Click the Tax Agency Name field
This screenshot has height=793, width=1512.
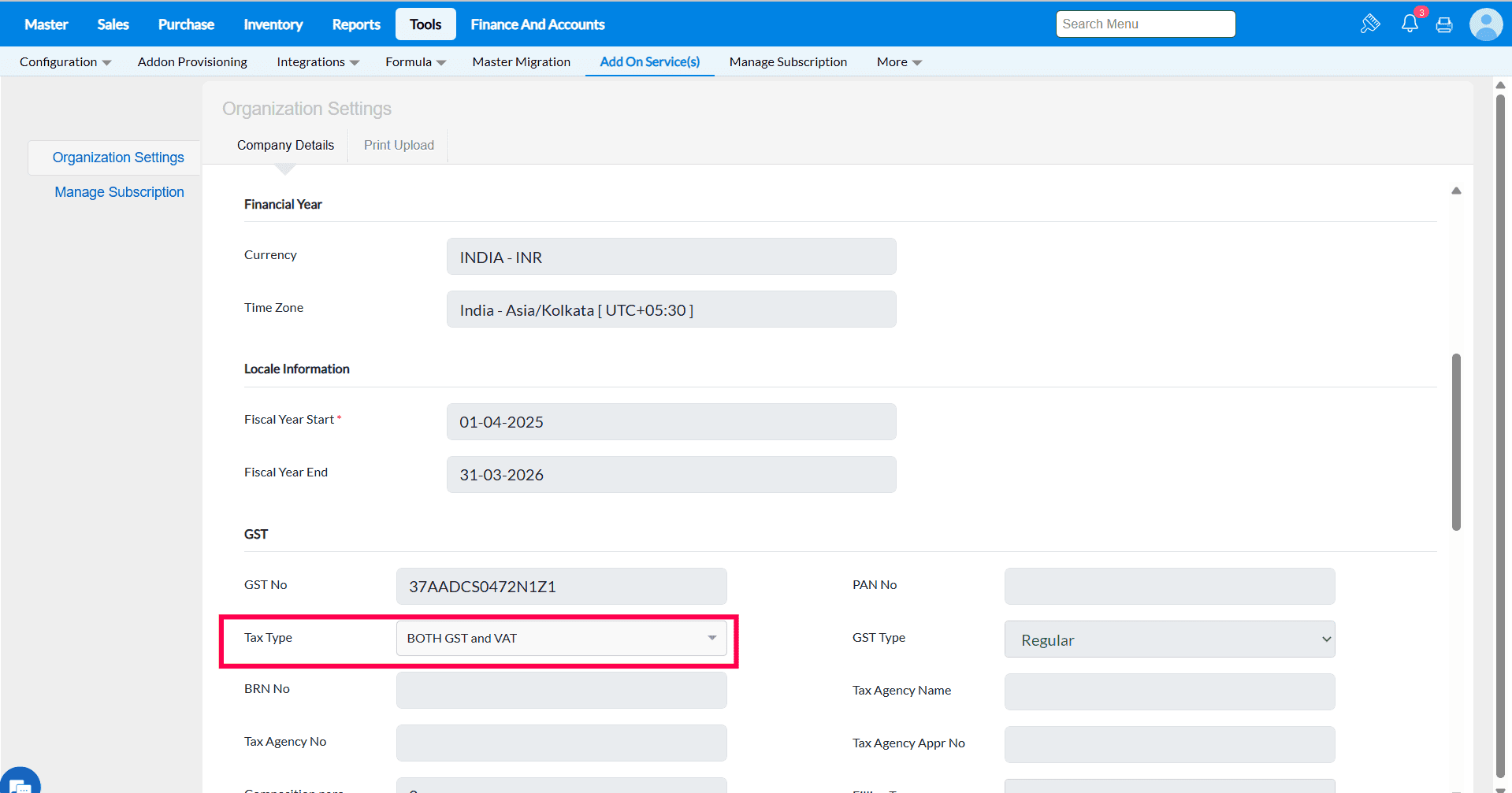(1169, 691)
